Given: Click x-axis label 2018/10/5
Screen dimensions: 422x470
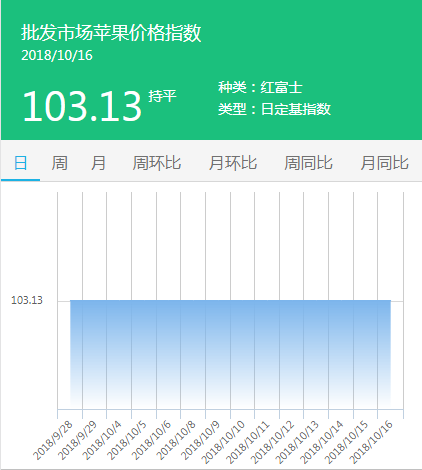Looking at the screenshot, I should coord(126,440).
